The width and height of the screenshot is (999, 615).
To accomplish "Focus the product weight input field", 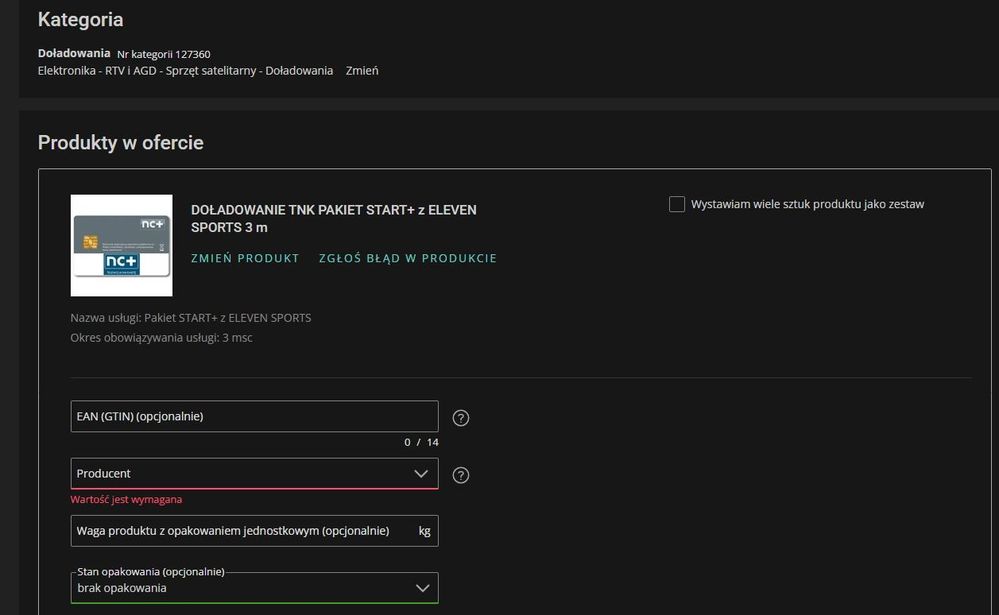I will [x=254, y=531].
